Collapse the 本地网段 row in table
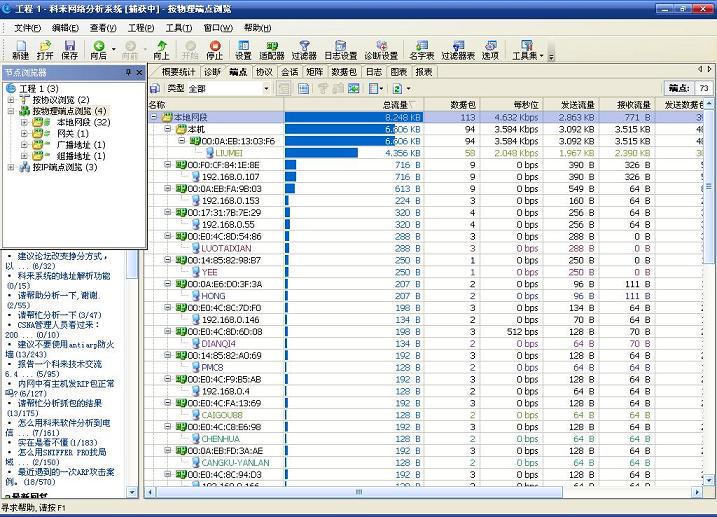The height and width of the screenshot is (517, 717). 155,117
